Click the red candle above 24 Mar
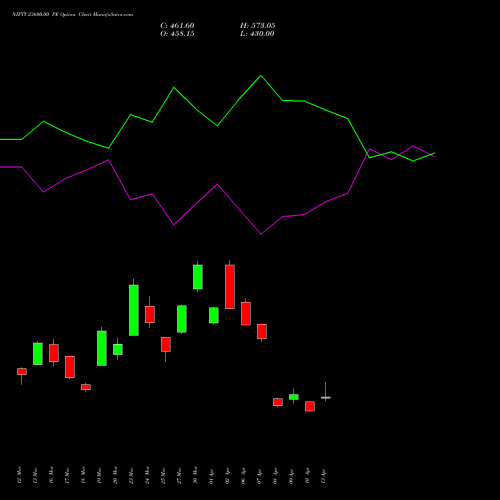Viewport: 500px width, 500px height. (x=150, y=314)
